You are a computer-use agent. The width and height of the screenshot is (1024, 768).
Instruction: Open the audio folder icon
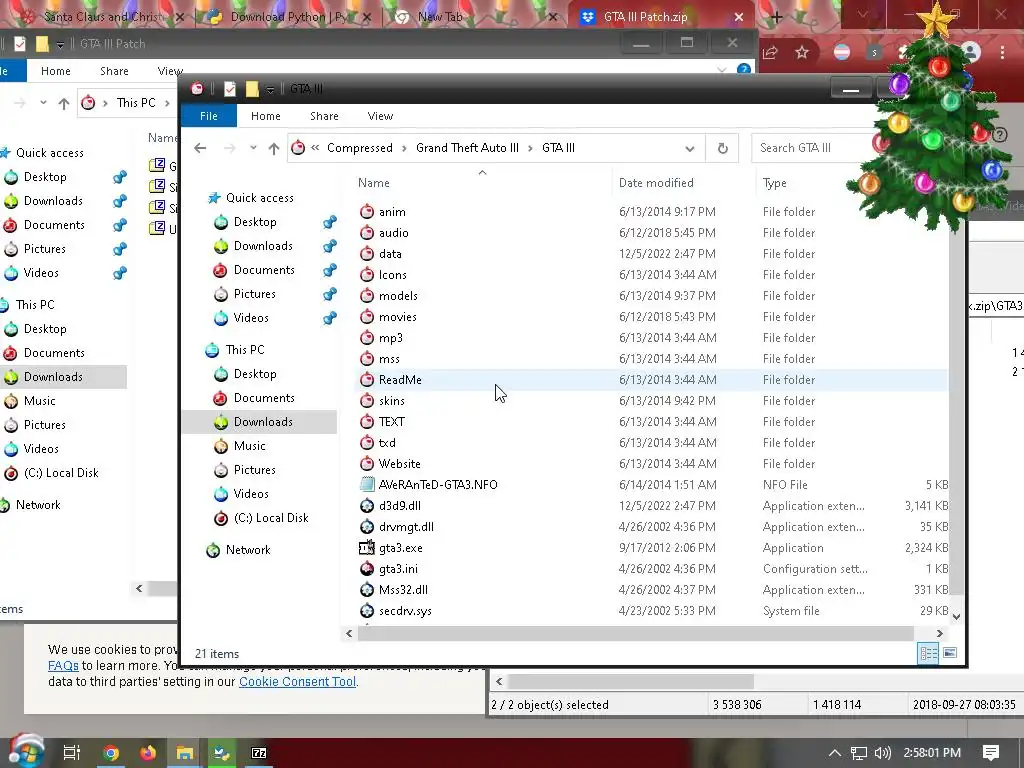367,232
